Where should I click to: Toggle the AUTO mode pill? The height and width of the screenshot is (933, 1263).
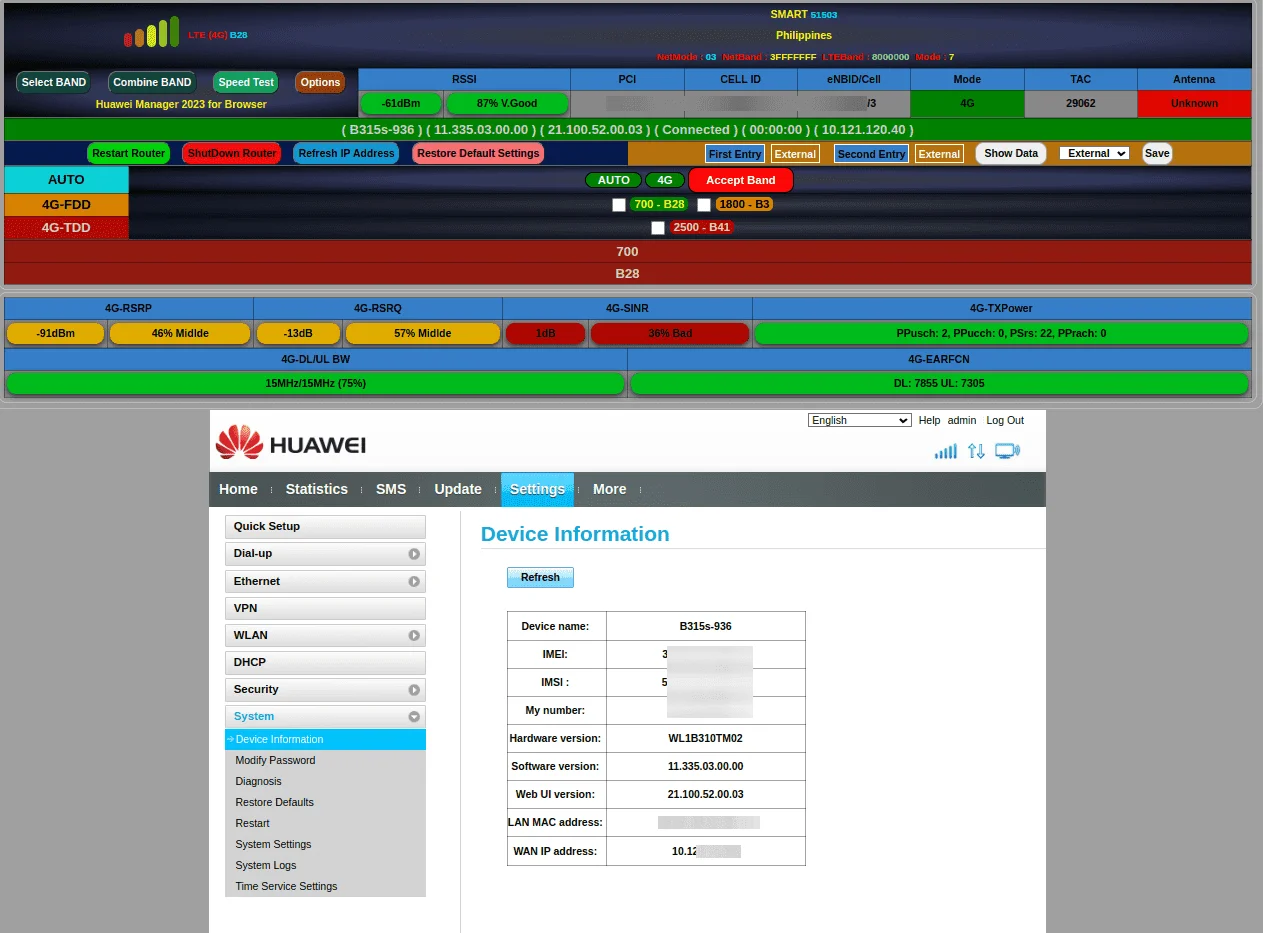click(x=613, y=180)
